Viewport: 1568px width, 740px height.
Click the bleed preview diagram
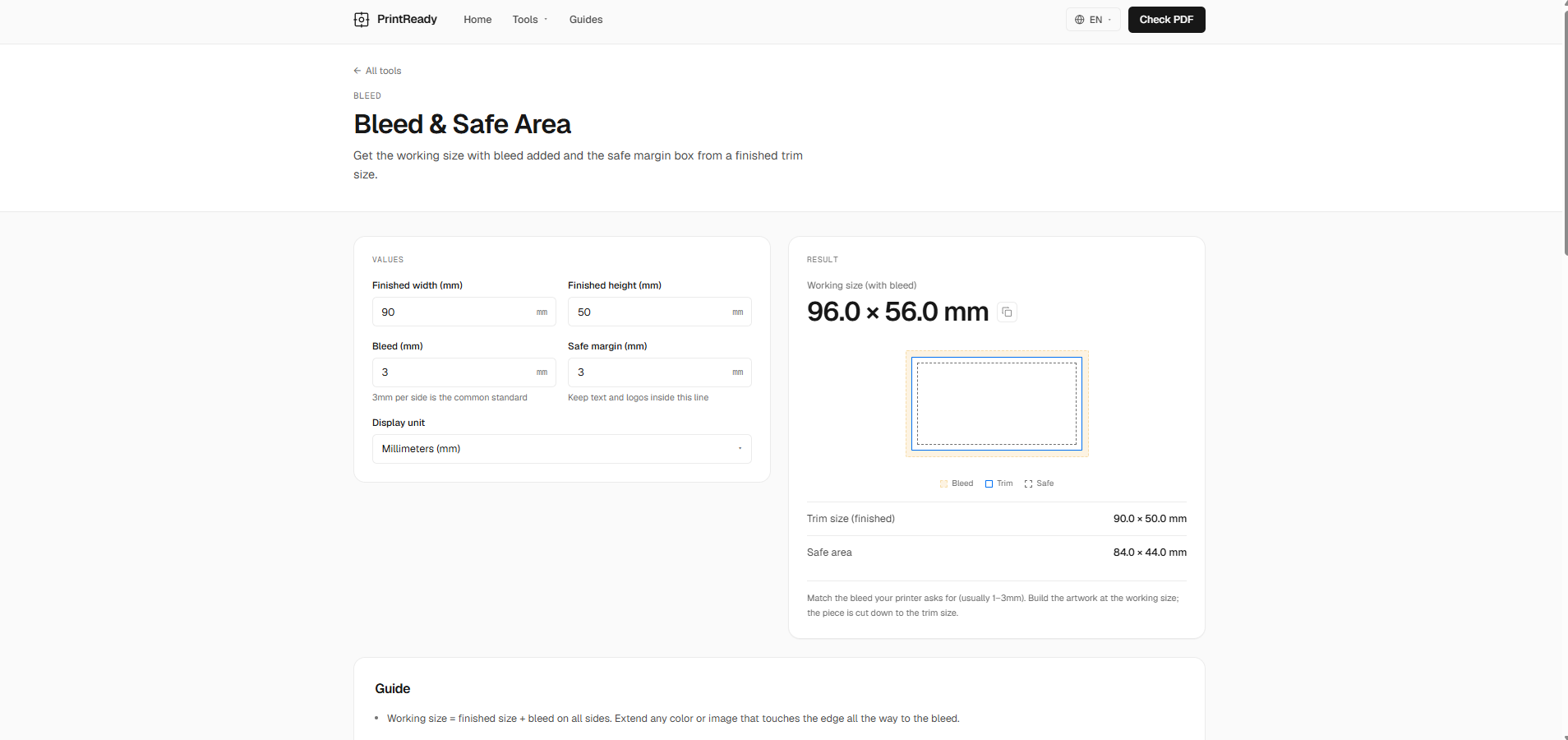click(997, 404)
